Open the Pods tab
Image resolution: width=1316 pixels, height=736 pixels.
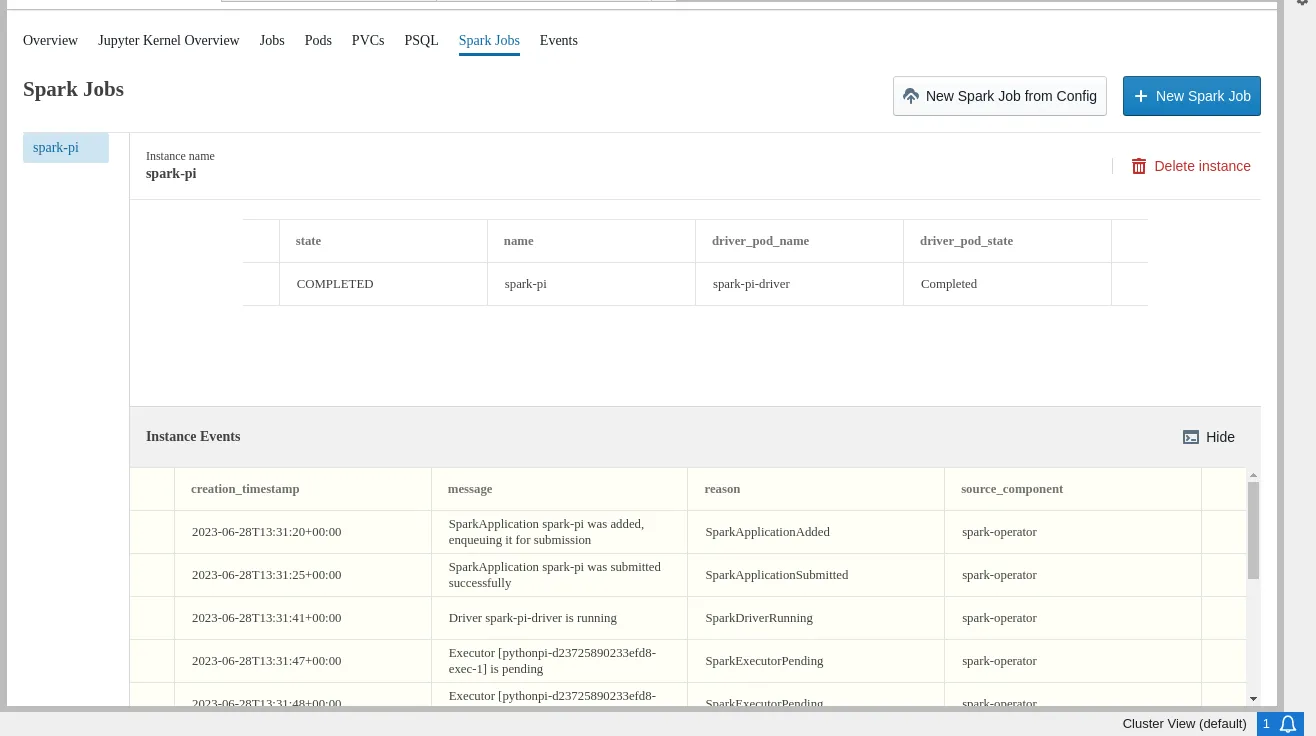click(318, 41)
